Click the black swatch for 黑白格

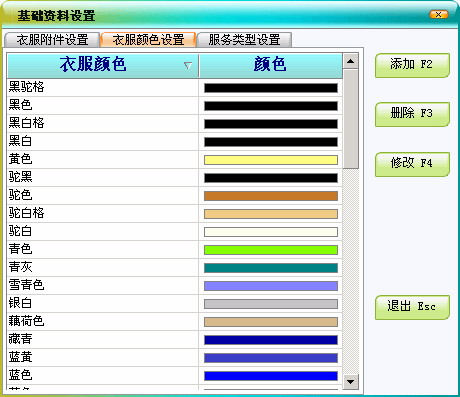[x=271, y=124]
